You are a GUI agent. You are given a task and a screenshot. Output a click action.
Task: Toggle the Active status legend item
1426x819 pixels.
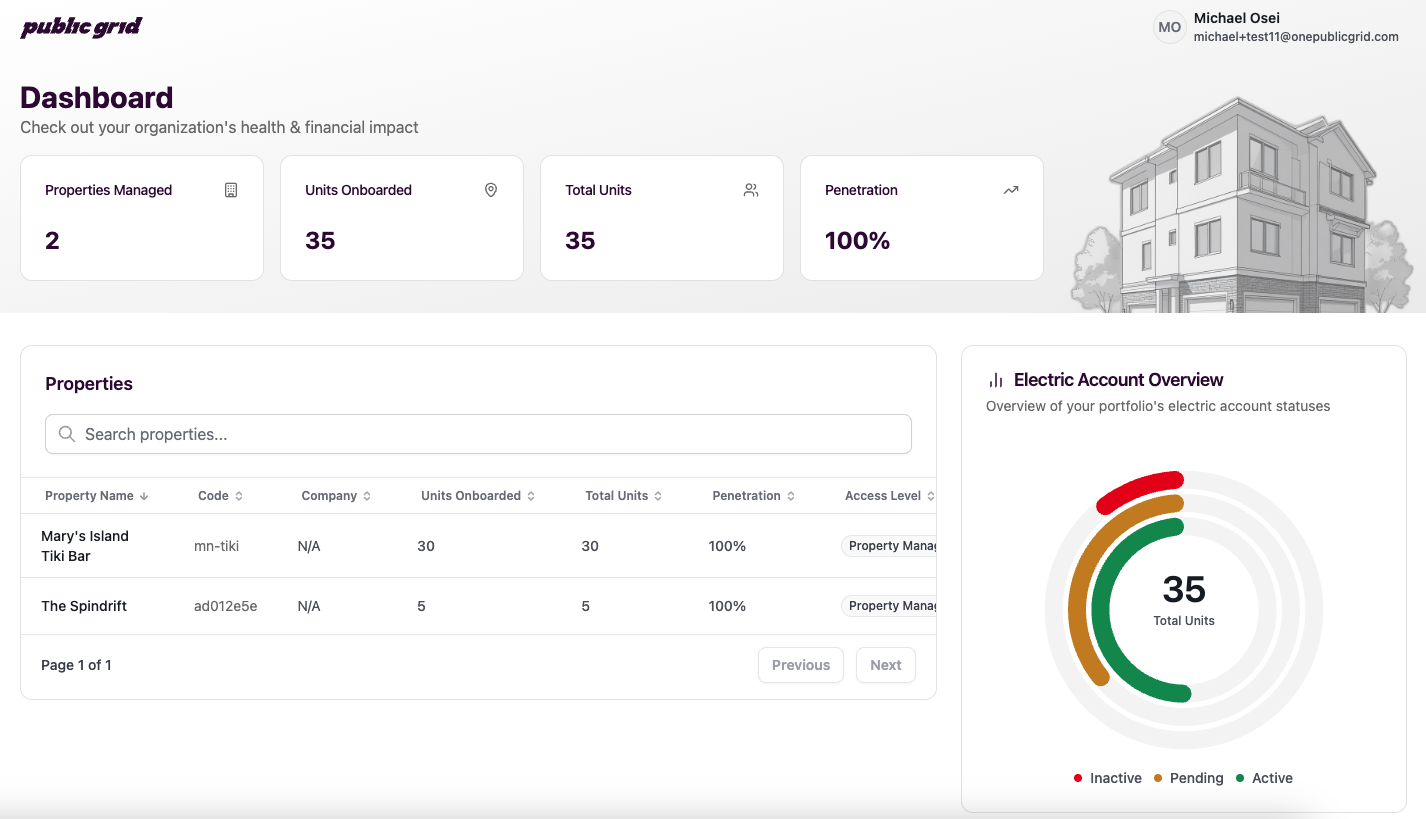coord(1264,778)
